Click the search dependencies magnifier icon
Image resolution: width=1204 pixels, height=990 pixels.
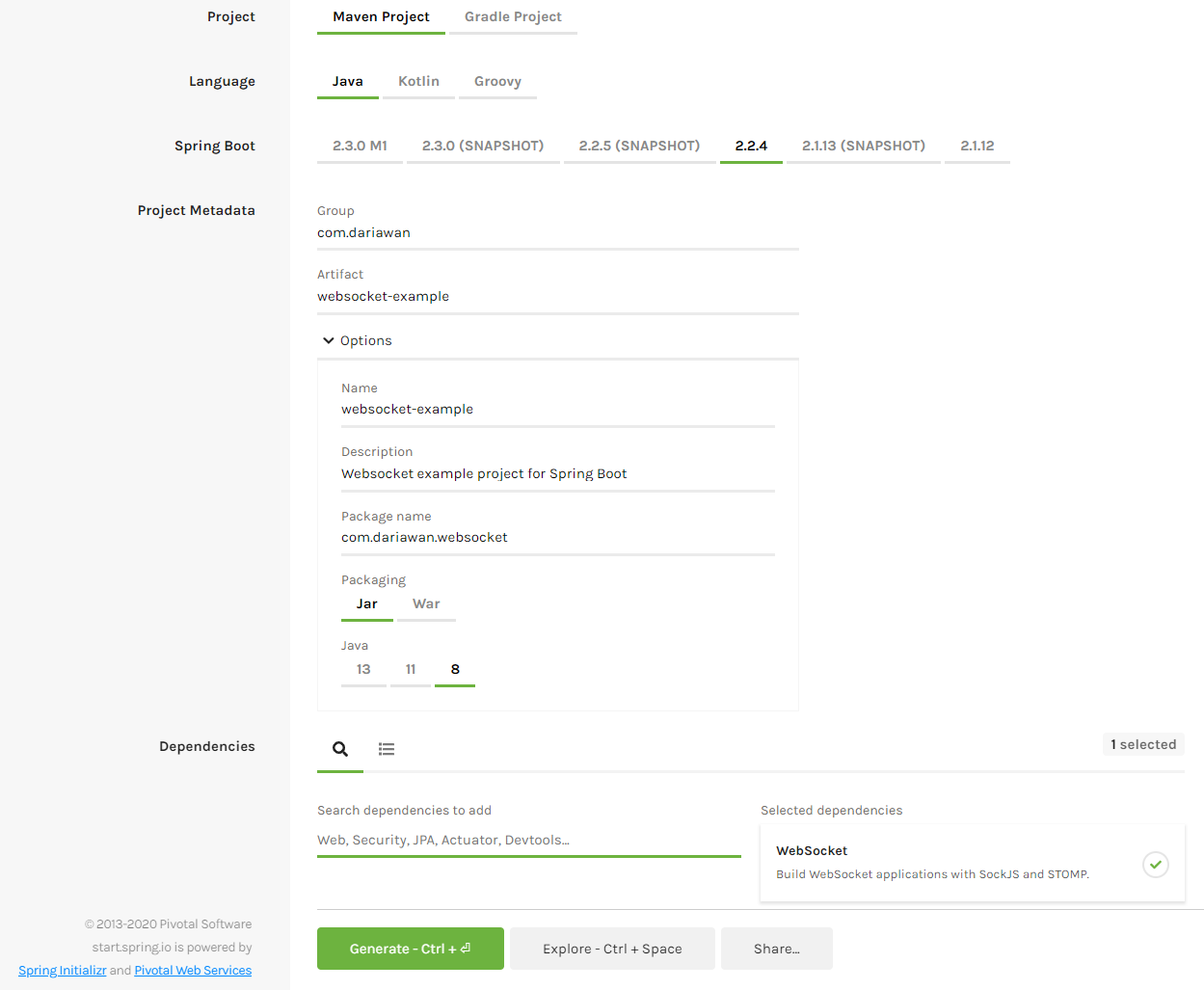(x=339, y=749)
